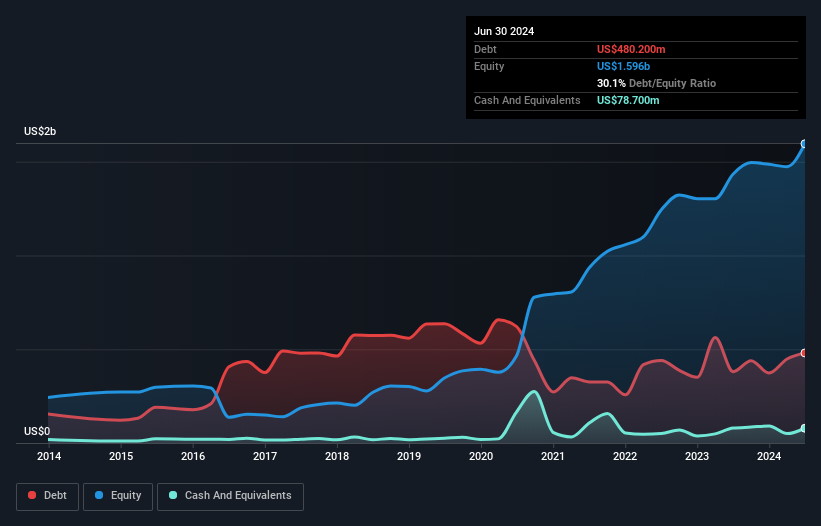Click the red Debt legend color dot
This screenshot has height=526, width=821.
[32, 495]
